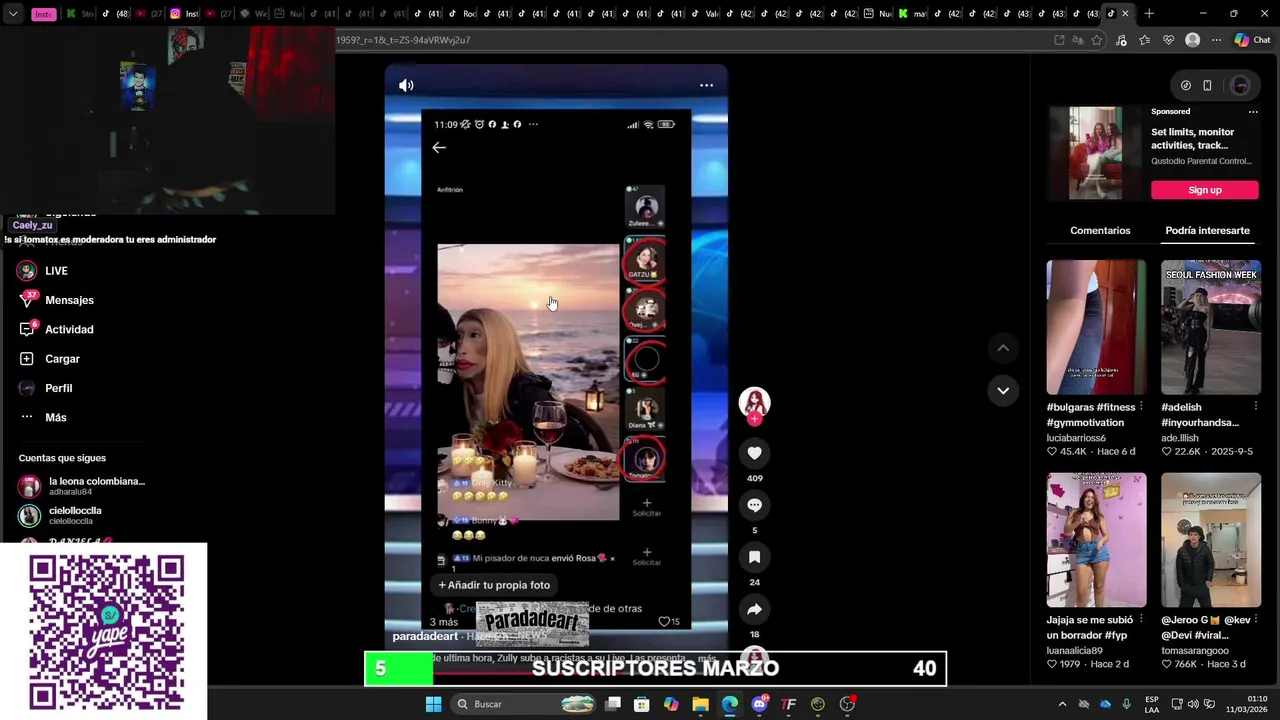Open la leona colombiana followed account

[x=82, y=486]
